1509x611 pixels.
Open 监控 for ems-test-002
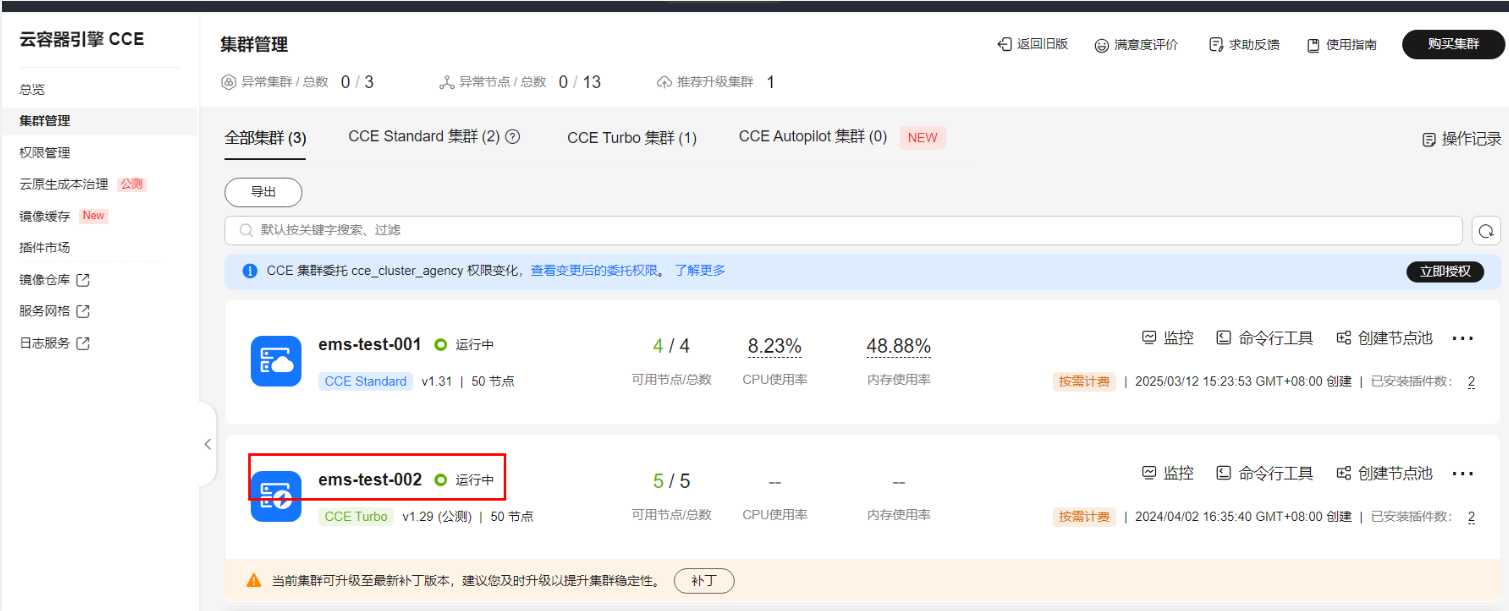[x=1168, y=473]
